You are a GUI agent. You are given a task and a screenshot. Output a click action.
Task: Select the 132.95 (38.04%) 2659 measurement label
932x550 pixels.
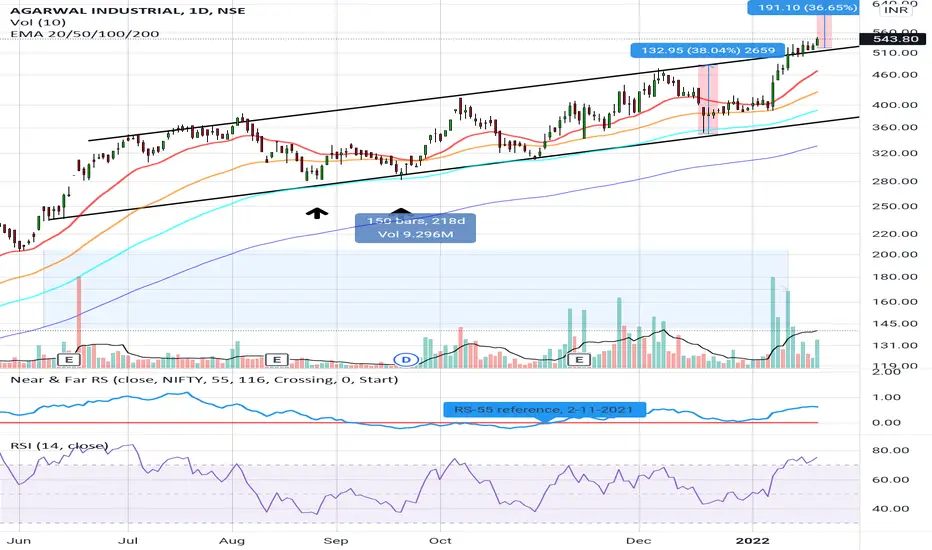click(707, 50)
